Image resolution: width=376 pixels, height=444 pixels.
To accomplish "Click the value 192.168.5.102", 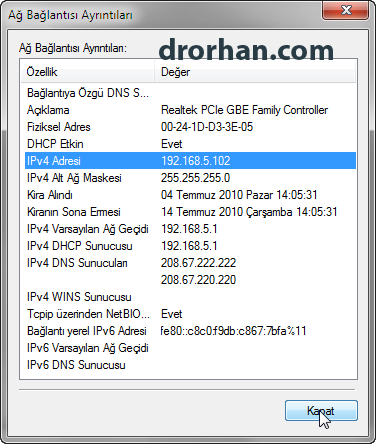I will click(x=196, y=161).
